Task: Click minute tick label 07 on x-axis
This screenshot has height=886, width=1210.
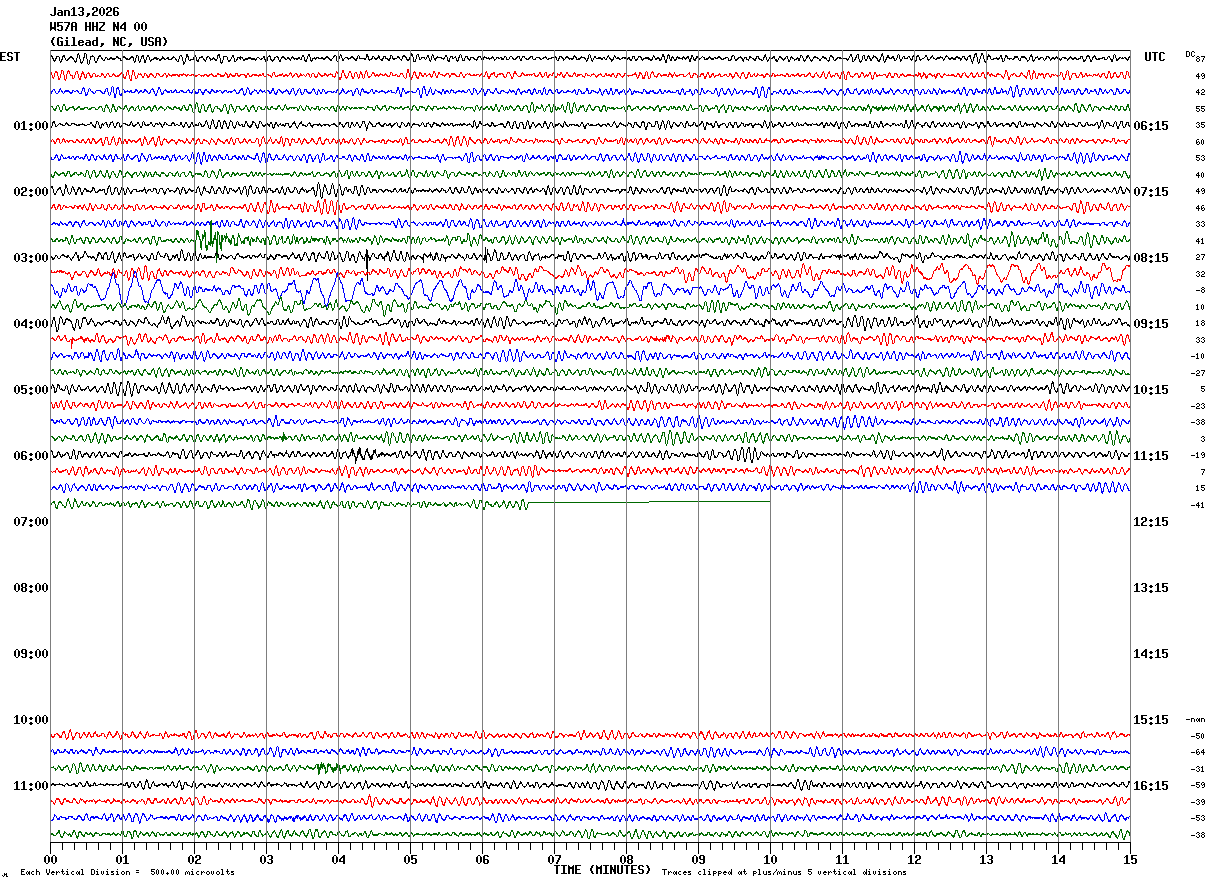Action: (554, 859)
